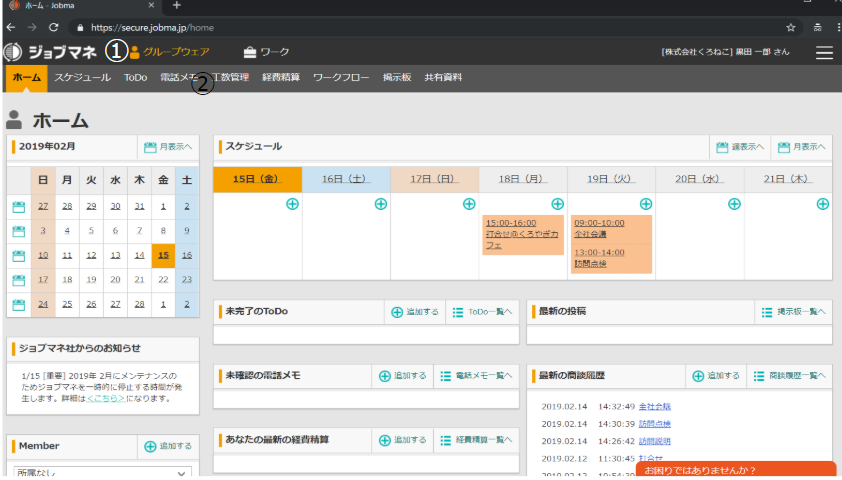Select the ホーム tab
842x480 pixels.
pyautogui.click(x=27, y=78)
